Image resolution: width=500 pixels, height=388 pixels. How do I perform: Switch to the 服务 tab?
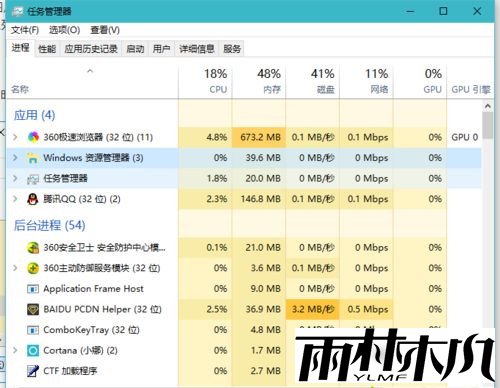232,49
